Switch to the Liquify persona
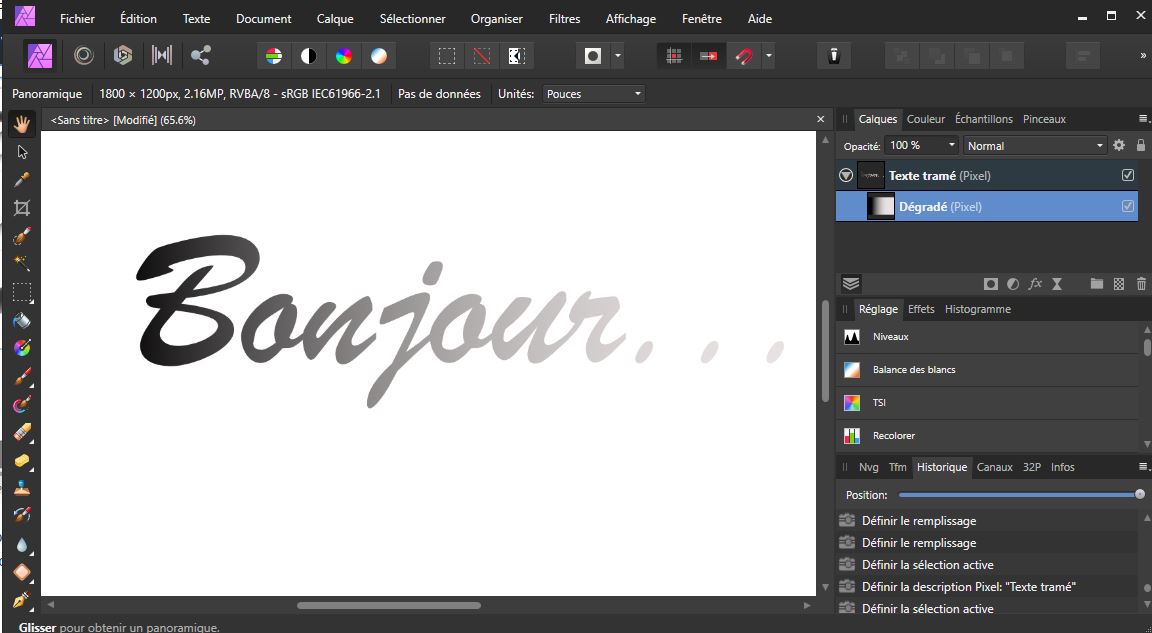This screenshot has height=633, width=1152. (84, 56)
